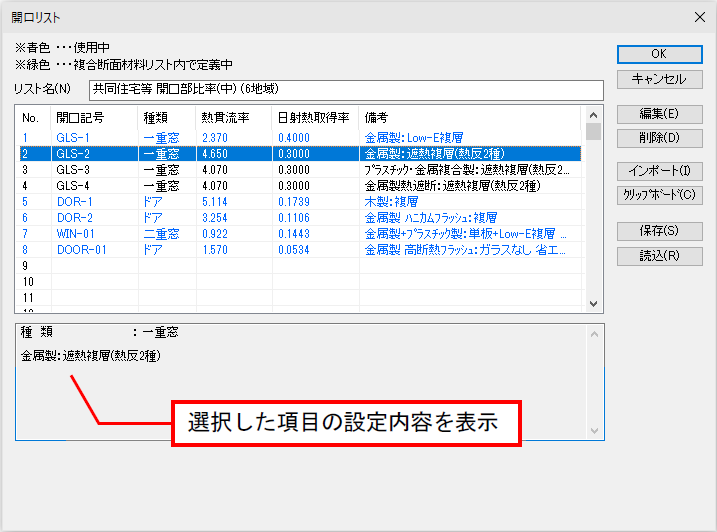Save the list with 保存(S)
The height and width of the screenshot is (532, 717).
pyautogui.click(x=659, y=231)
